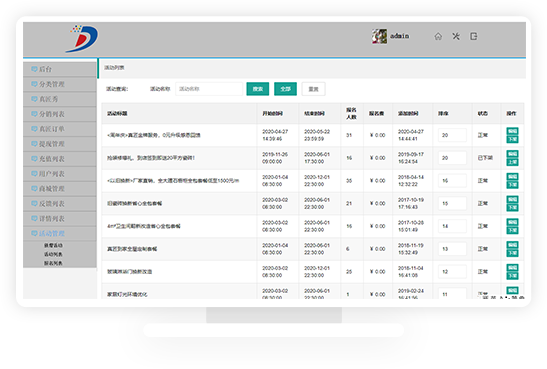
Task: Open 真匠订单 in the sidebar
Action: (60, 129)
